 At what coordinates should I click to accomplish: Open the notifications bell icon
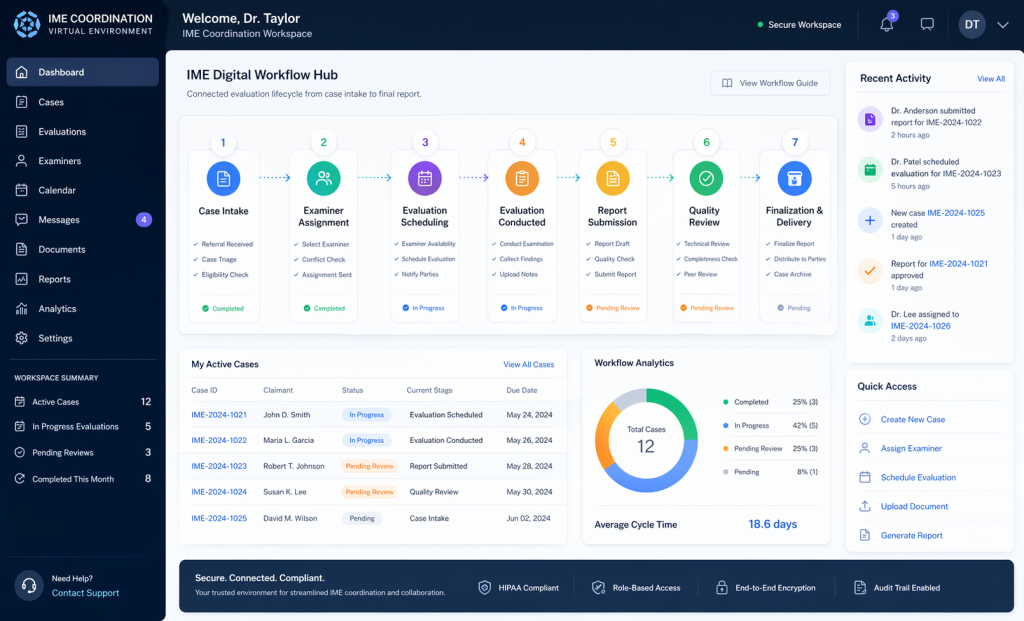point(886,25)
